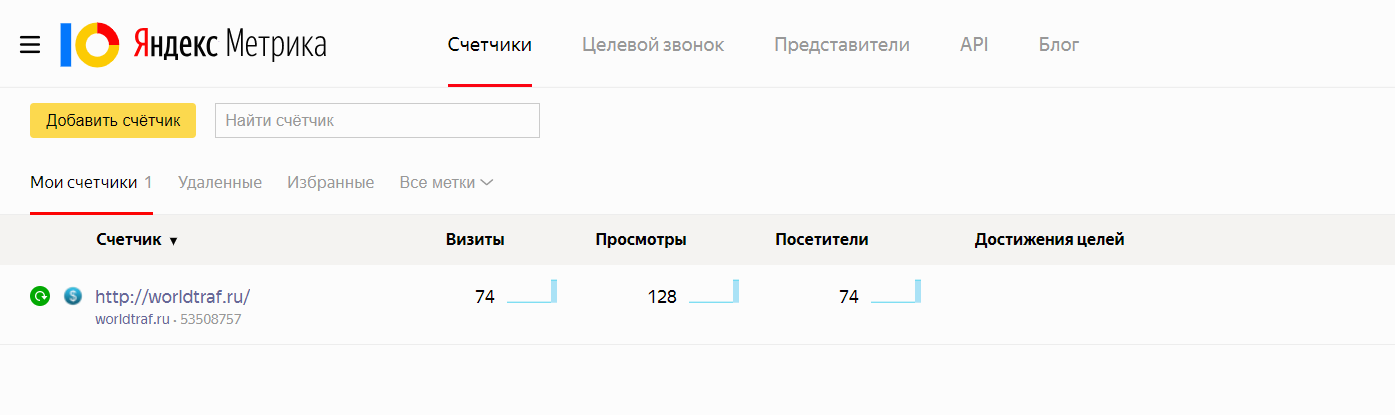The width and height of the screenshot is (1395, 415).
Task: Click the worldtraf.ru site favicon
Action: (x=72, y=296)
